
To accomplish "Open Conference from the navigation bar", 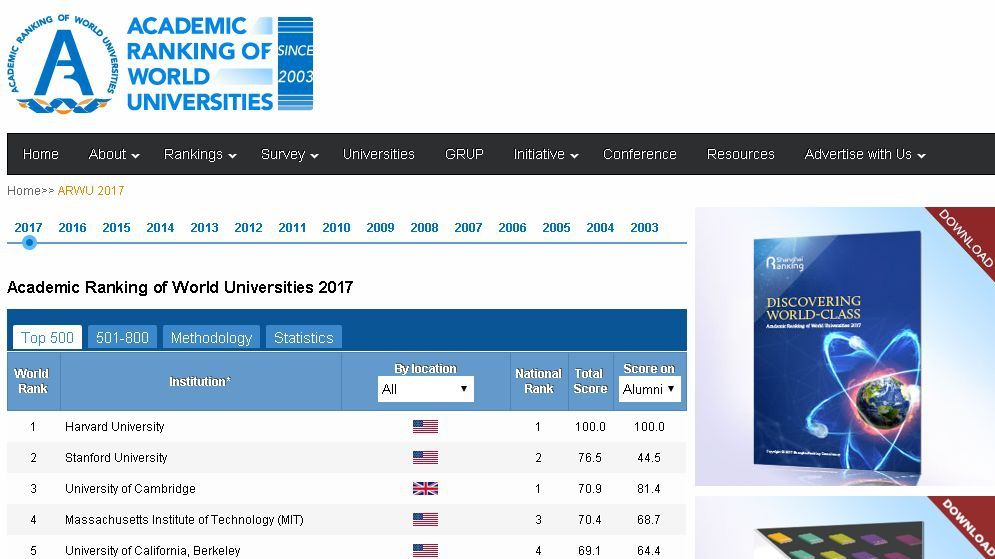I will tap(640, 154).
